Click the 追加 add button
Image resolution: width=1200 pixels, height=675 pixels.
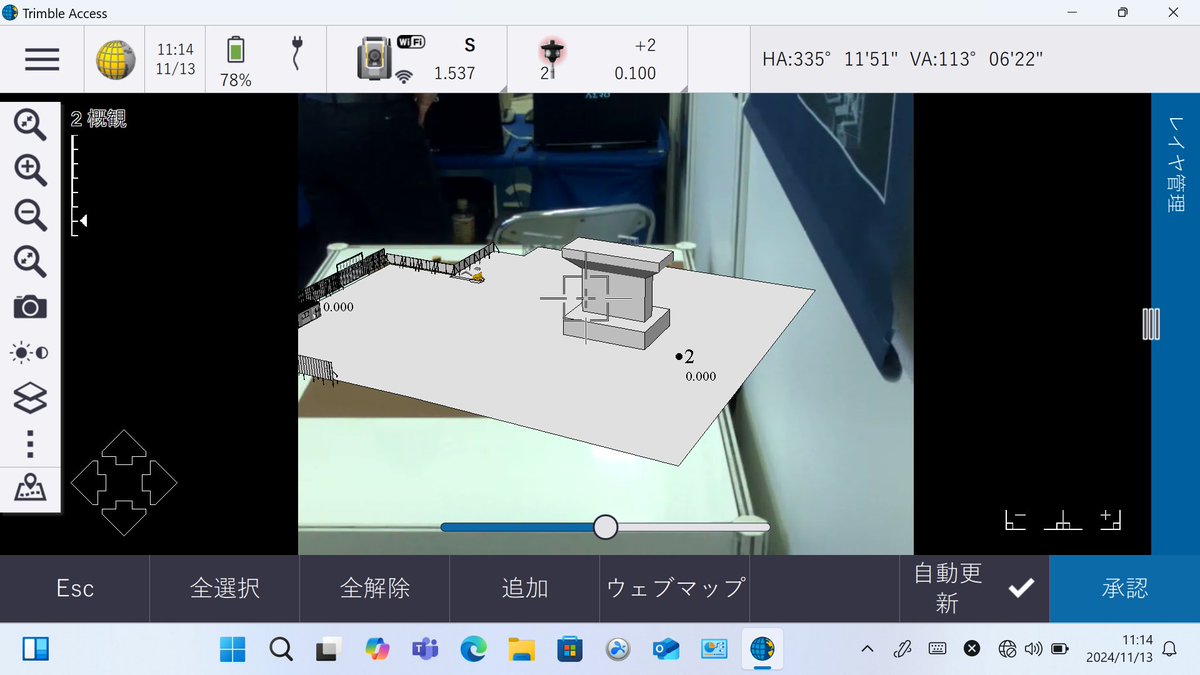525,588
